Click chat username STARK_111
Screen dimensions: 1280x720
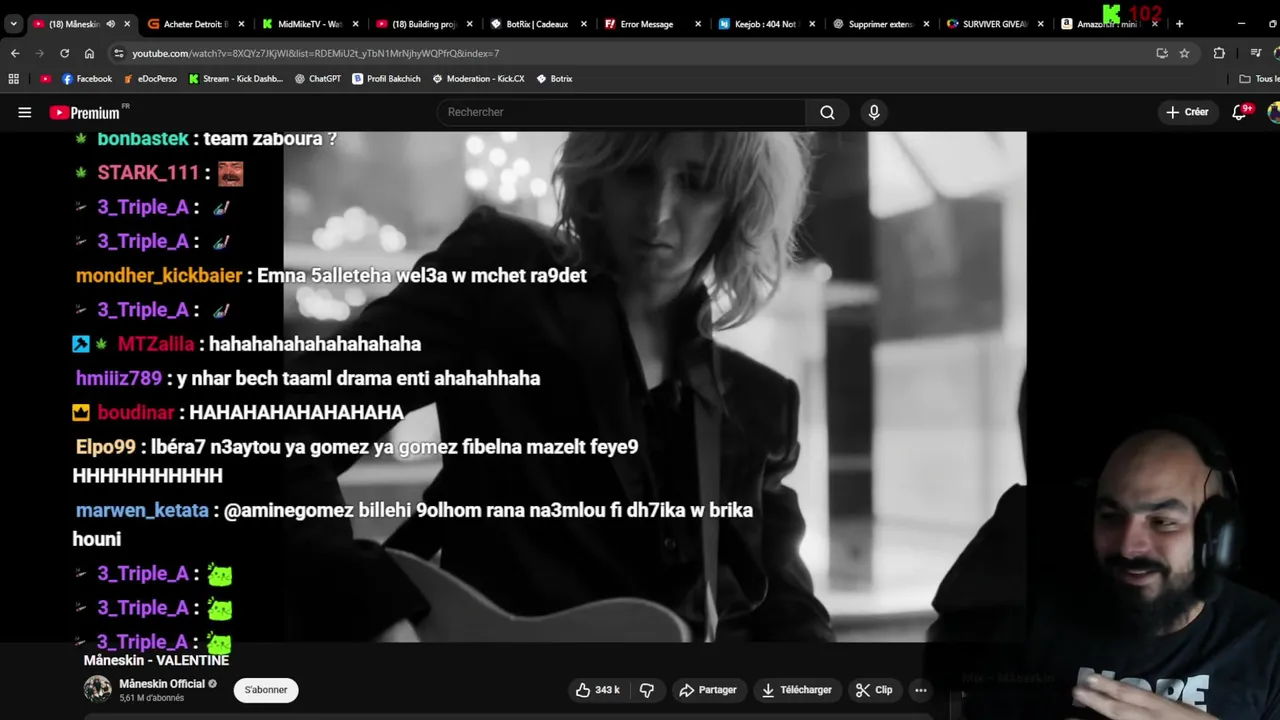tap(148, 173)
